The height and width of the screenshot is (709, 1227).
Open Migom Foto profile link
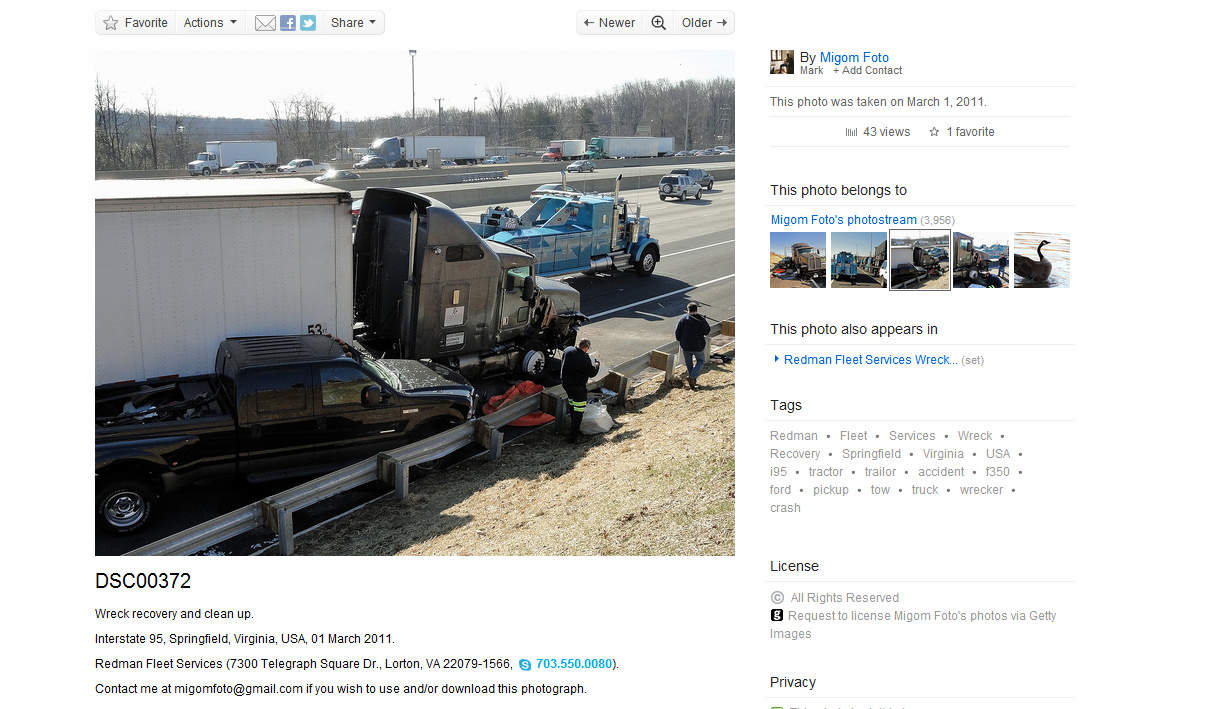point(854,57)
